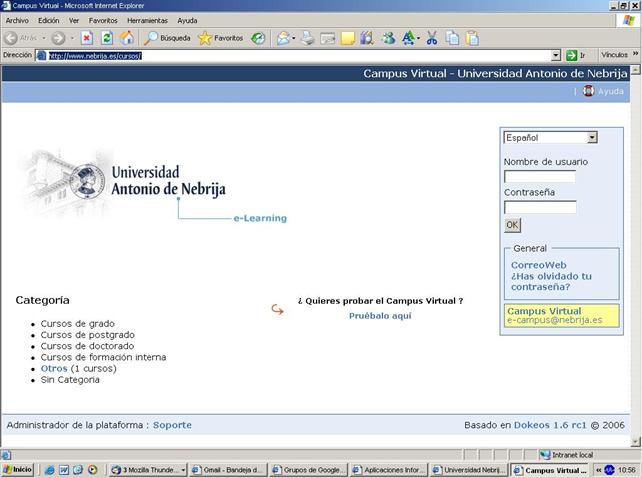The width and height of the screenshot is (642, 478).
Task: Open the Otros category link
Action: (x=54, y=369)
